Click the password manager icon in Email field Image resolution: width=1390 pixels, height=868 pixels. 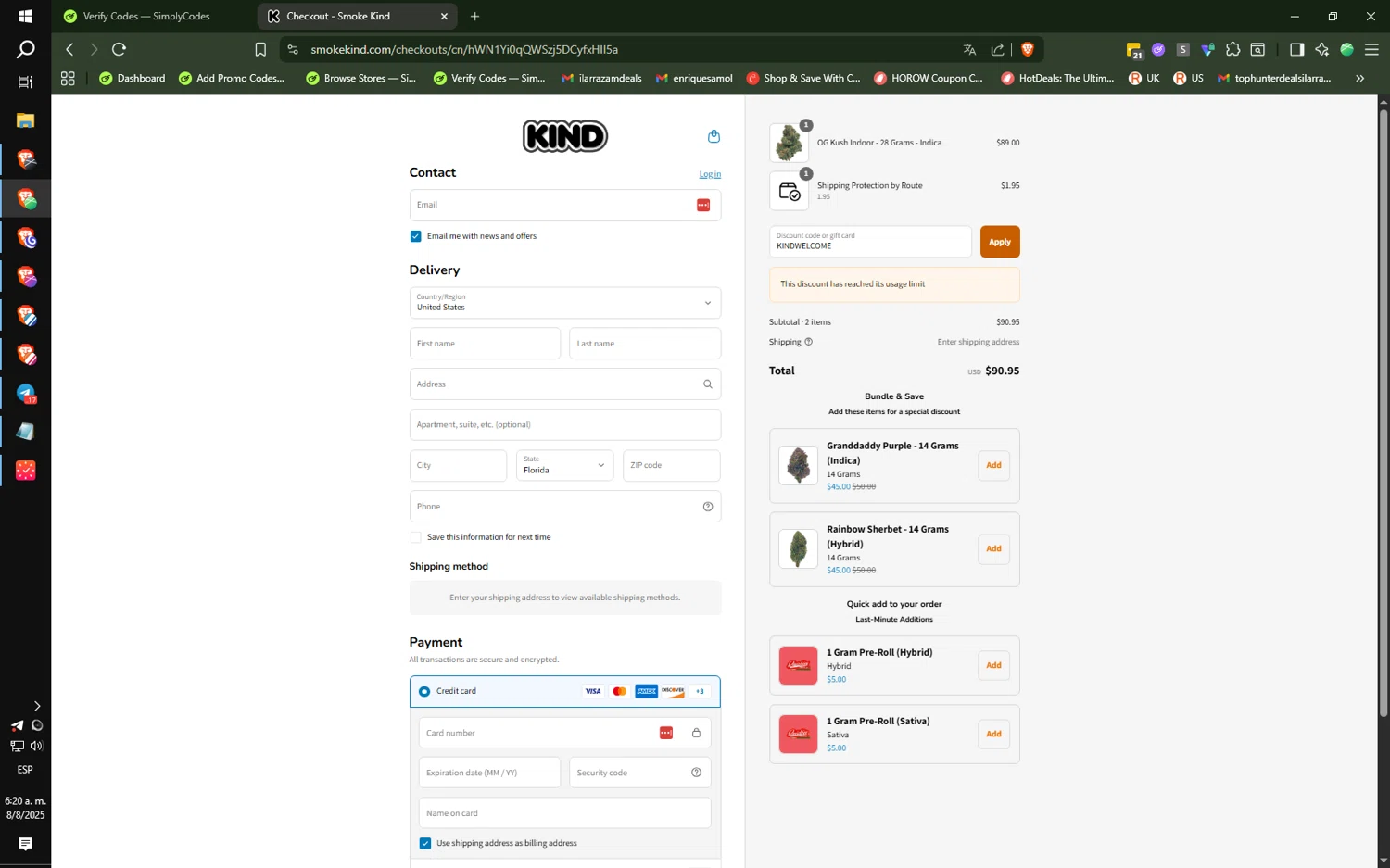(x=703, y=205)
